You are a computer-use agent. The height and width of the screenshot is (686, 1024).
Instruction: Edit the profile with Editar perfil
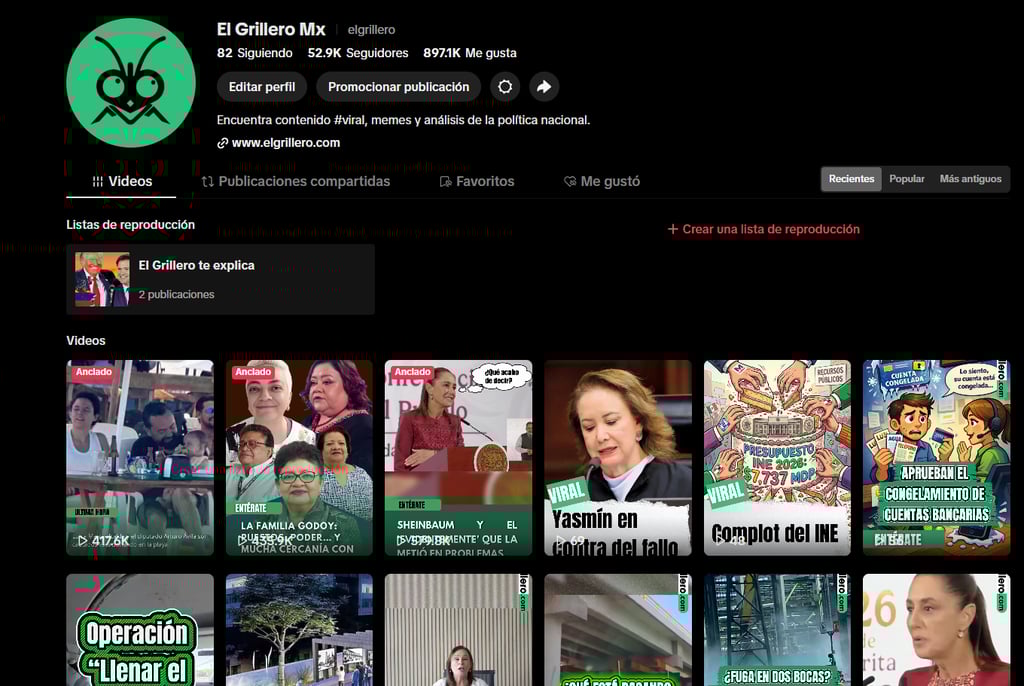262,87
